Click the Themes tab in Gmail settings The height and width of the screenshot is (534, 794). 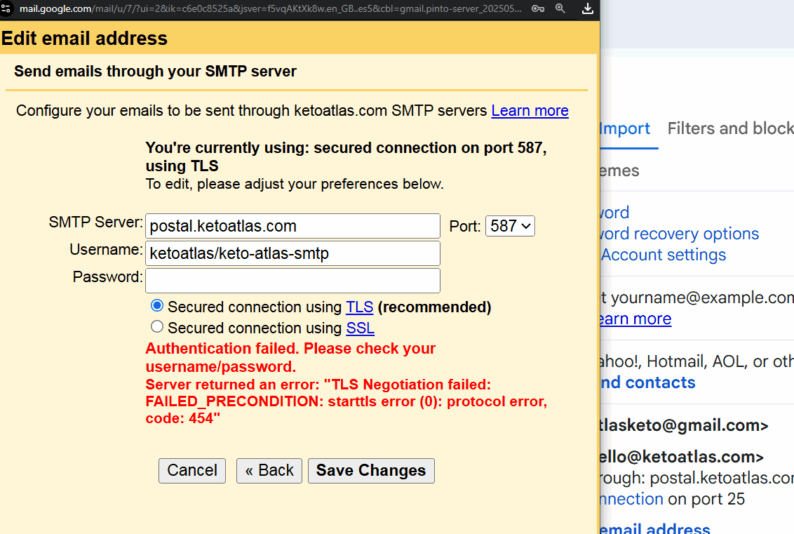(x=620, y=171)
